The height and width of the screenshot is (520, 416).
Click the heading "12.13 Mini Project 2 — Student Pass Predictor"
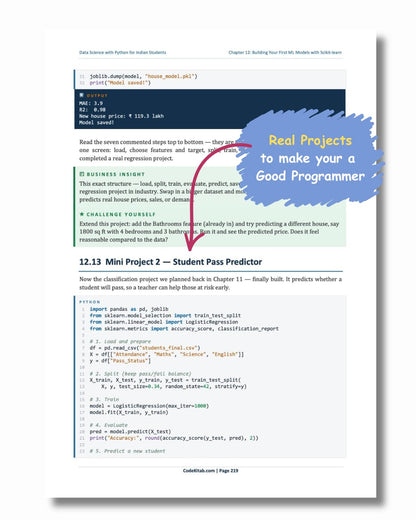[x=170, y=262]
